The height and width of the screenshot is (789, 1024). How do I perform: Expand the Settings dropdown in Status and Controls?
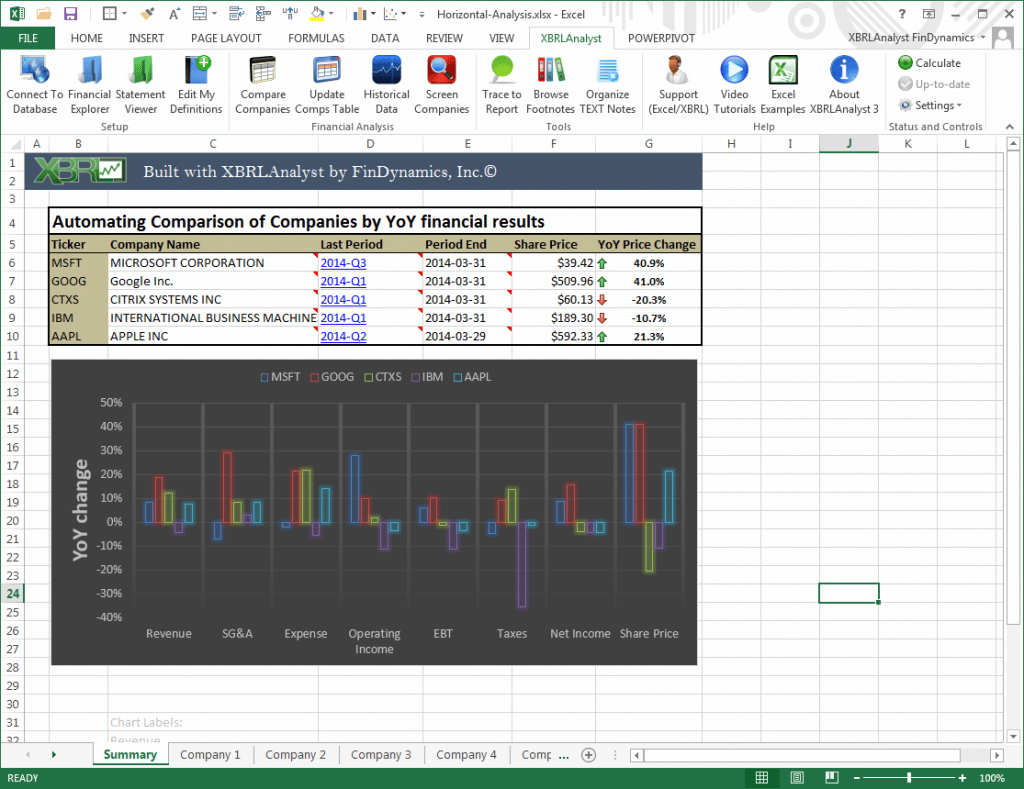click(x=934, y=104)
